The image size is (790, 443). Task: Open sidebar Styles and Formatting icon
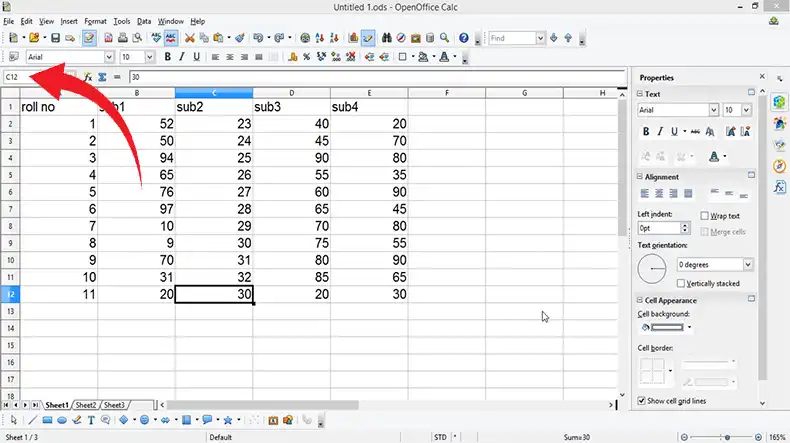click(x=779, y=123)
